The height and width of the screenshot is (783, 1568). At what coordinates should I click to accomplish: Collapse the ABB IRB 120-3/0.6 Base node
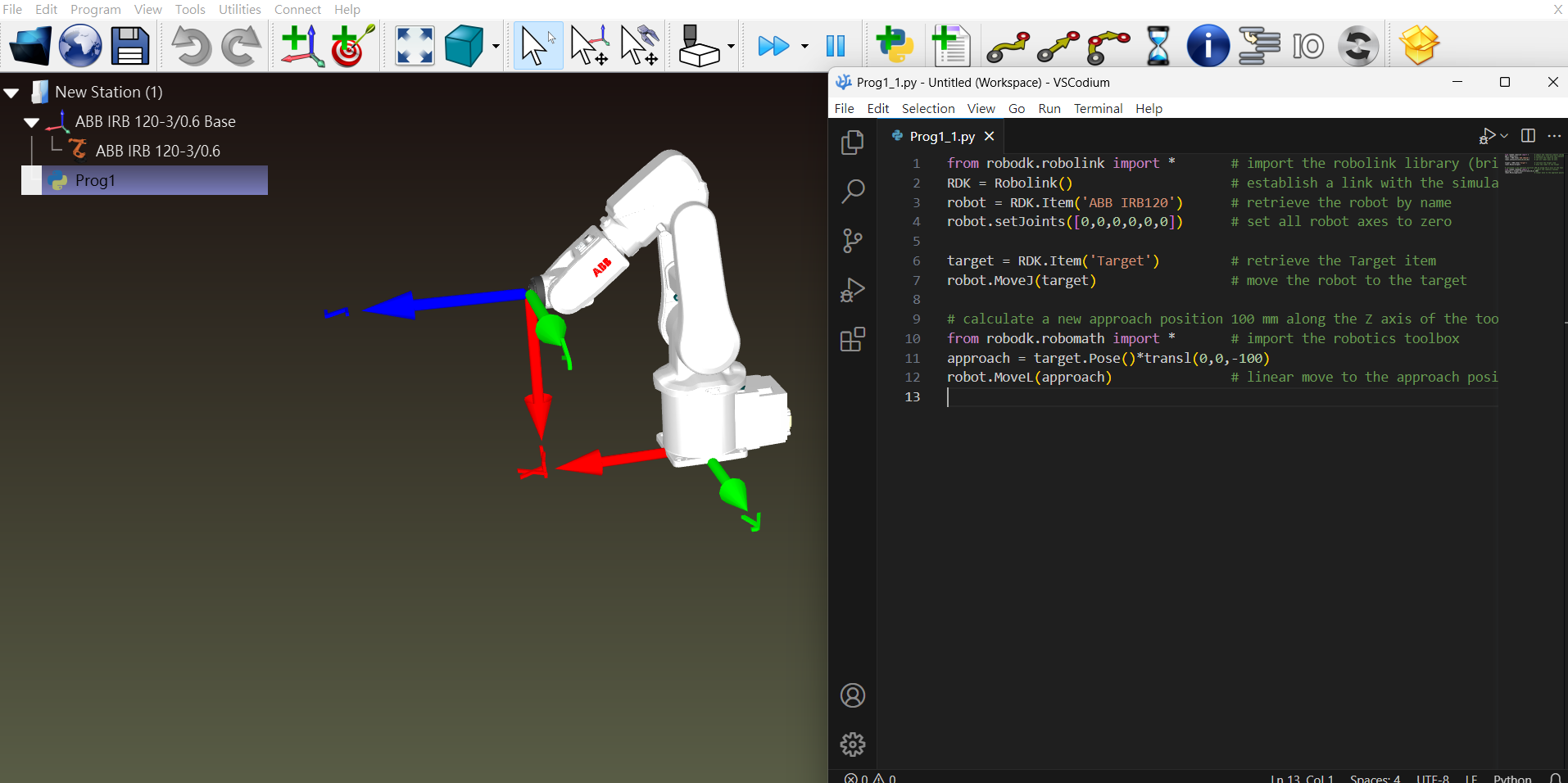[31, 122]
